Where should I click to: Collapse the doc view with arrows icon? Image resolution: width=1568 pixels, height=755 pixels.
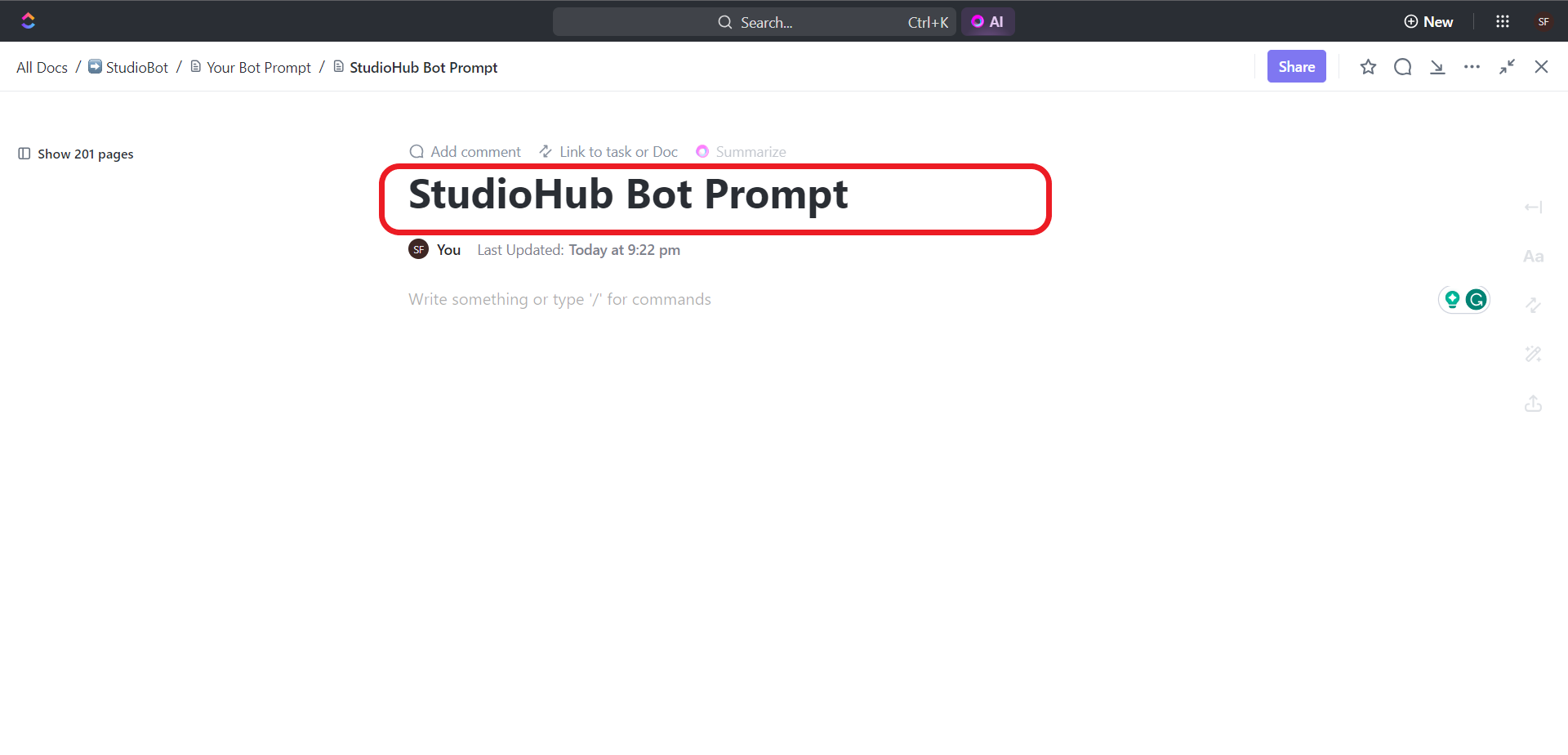point(1507,67)
